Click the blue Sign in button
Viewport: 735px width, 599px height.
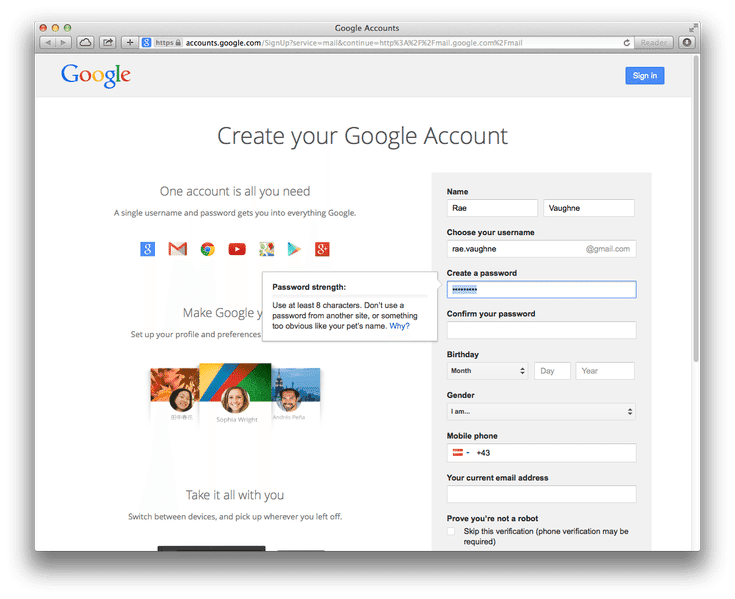click(645, 75)
